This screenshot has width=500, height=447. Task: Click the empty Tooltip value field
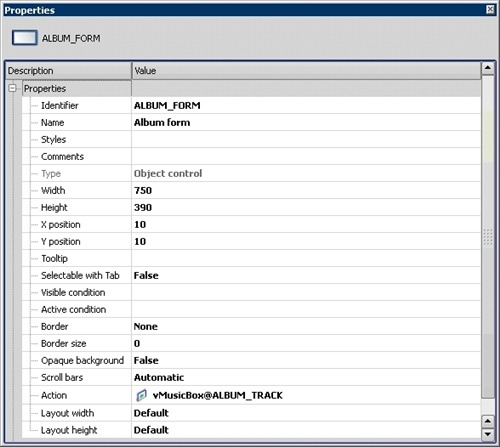click(x=306, y=259)
